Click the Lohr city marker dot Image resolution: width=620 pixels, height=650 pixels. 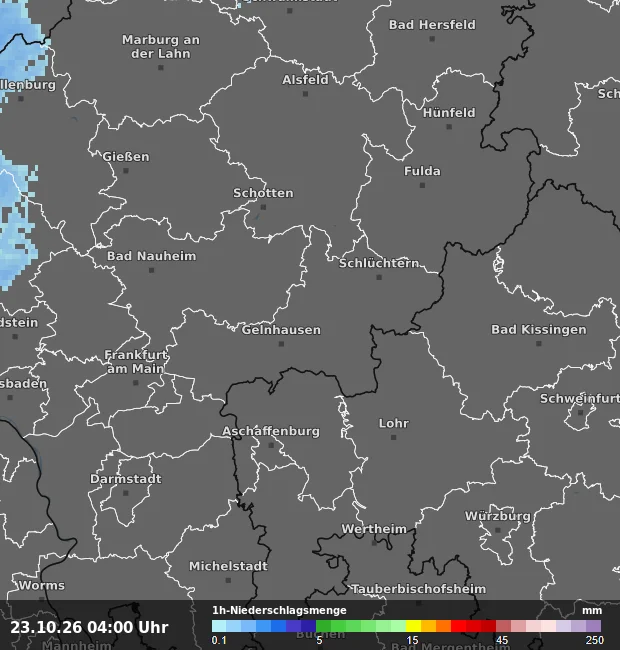[393, 437]
